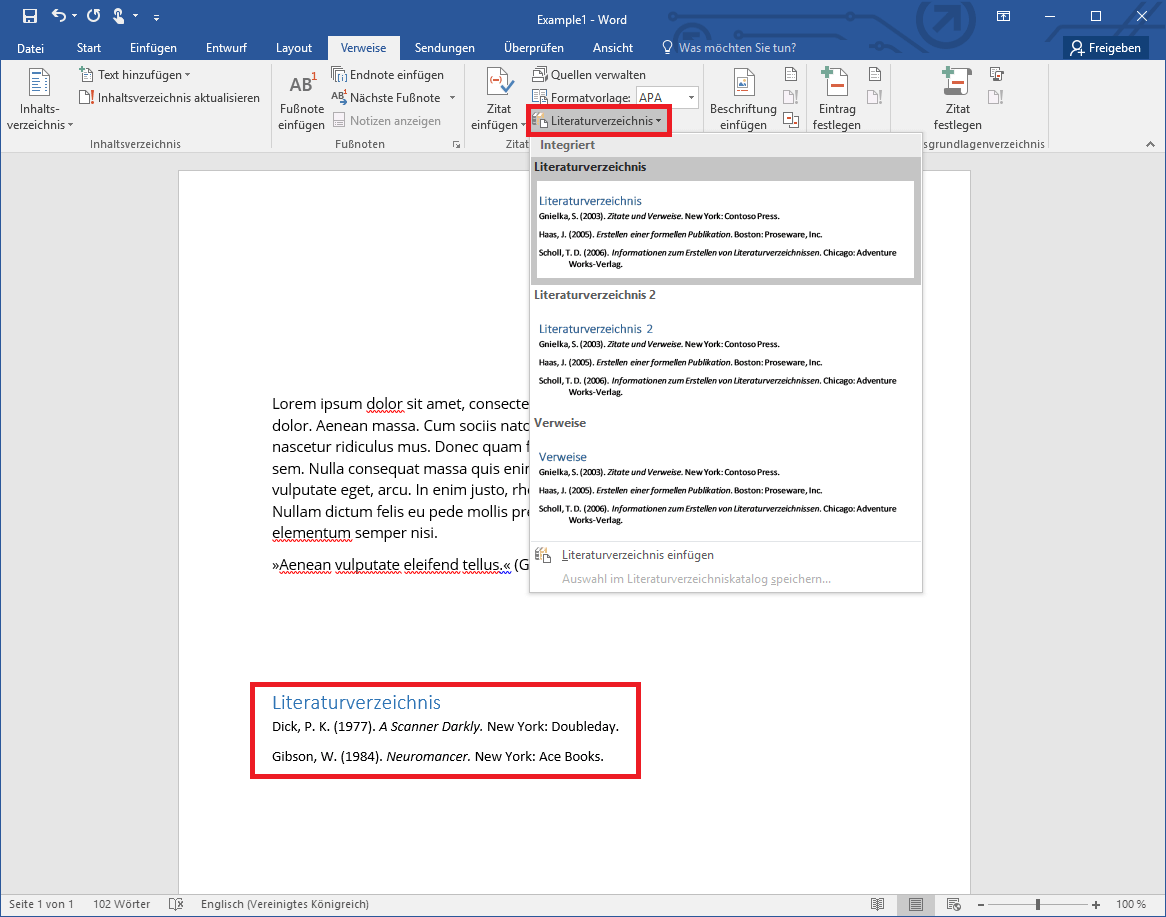The width and height of the screenshot is (1166, 917).
Task: Click Beschriftung einfügen icon
Action: coord(744,100)
